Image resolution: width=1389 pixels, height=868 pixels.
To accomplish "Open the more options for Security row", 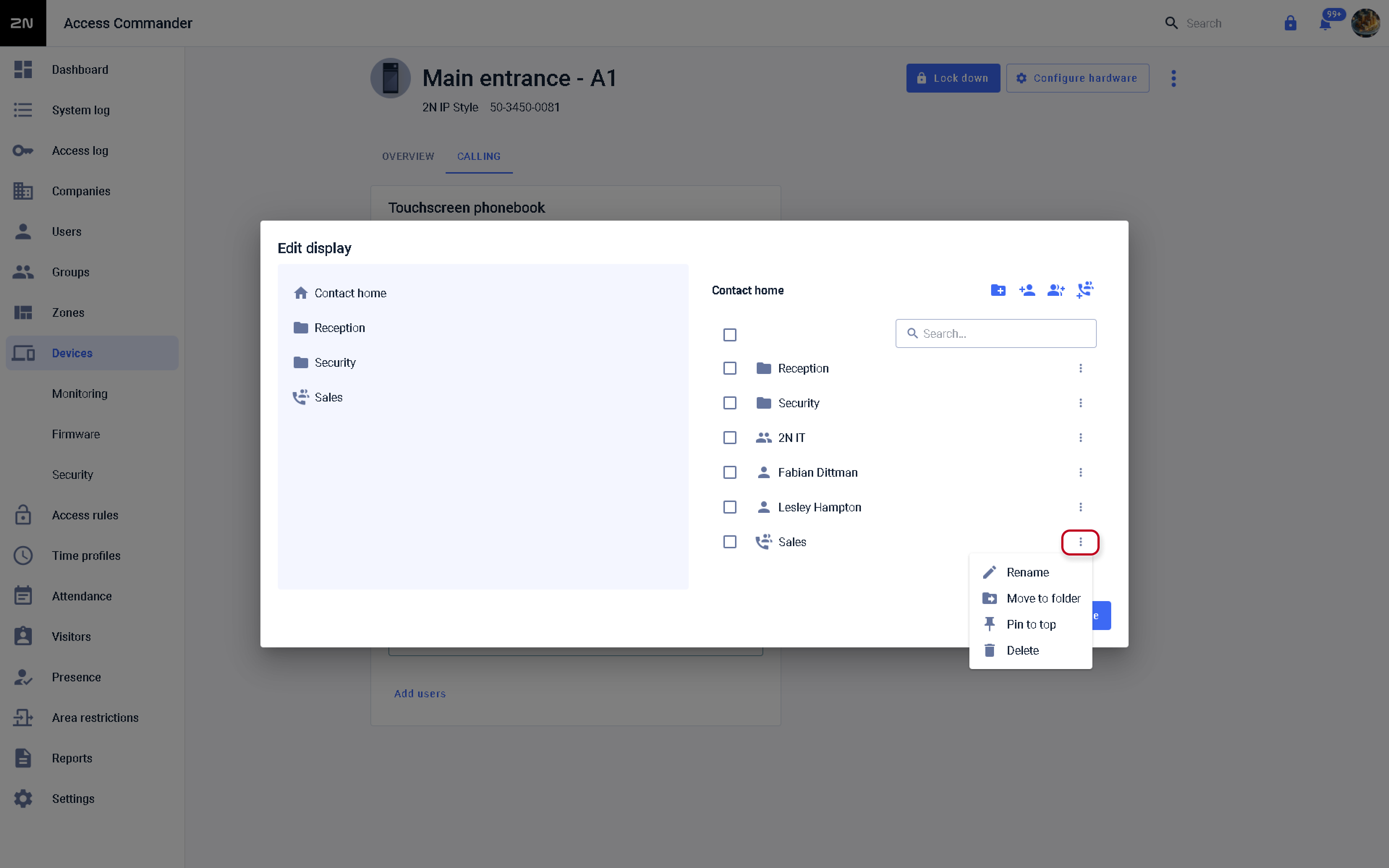I will tap(1080, 403).
